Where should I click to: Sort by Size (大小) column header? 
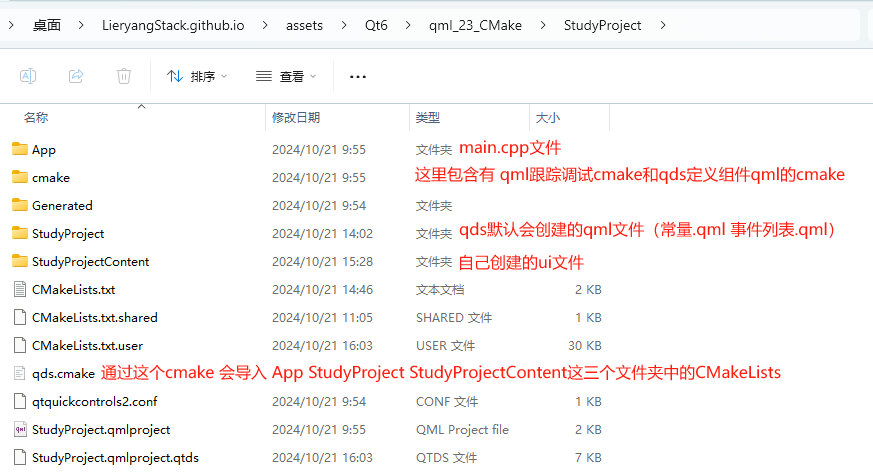click(x=548, y=117)
